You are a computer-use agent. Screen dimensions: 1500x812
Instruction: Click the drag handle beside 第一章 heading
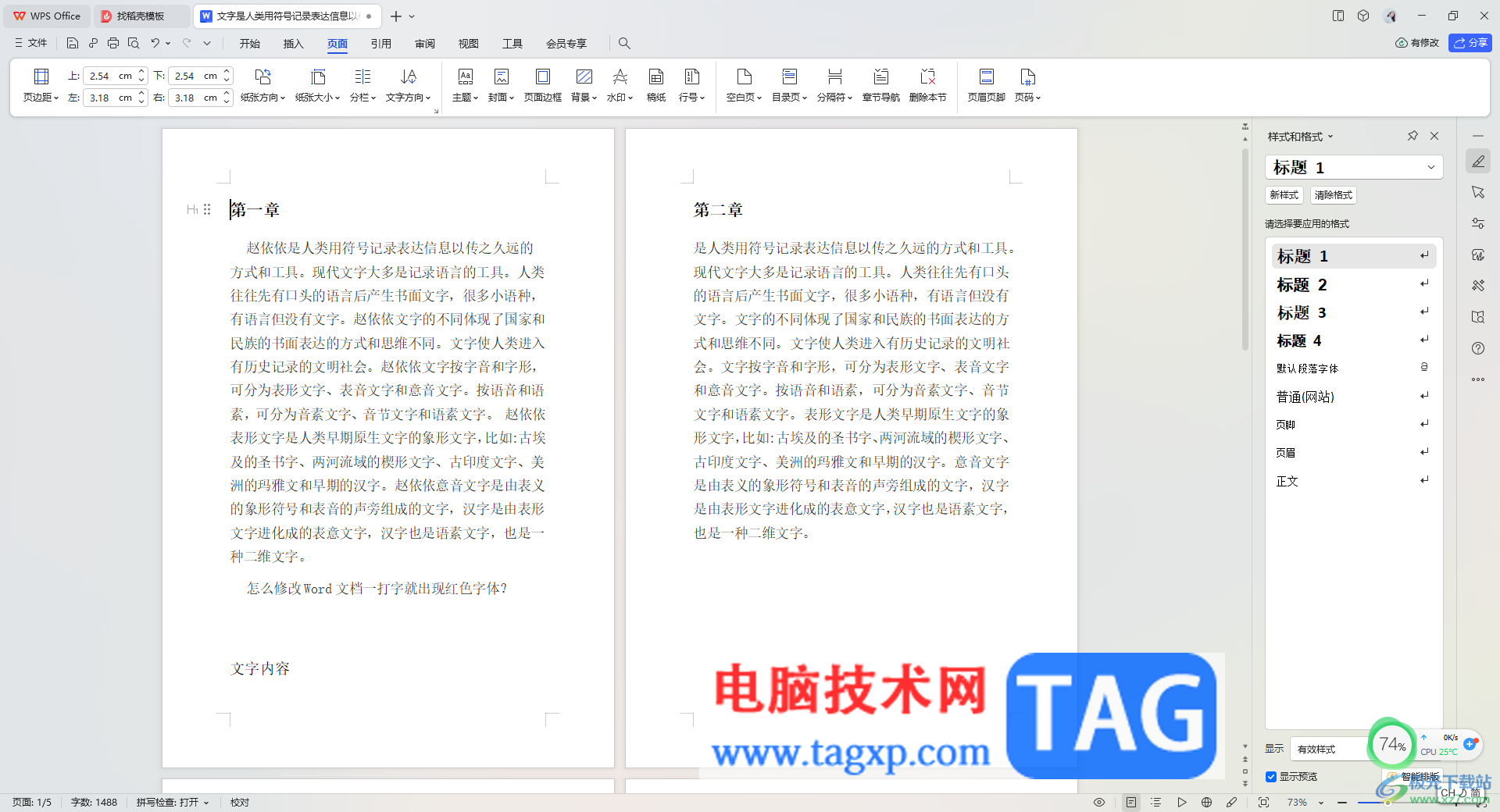coord(207,209)
